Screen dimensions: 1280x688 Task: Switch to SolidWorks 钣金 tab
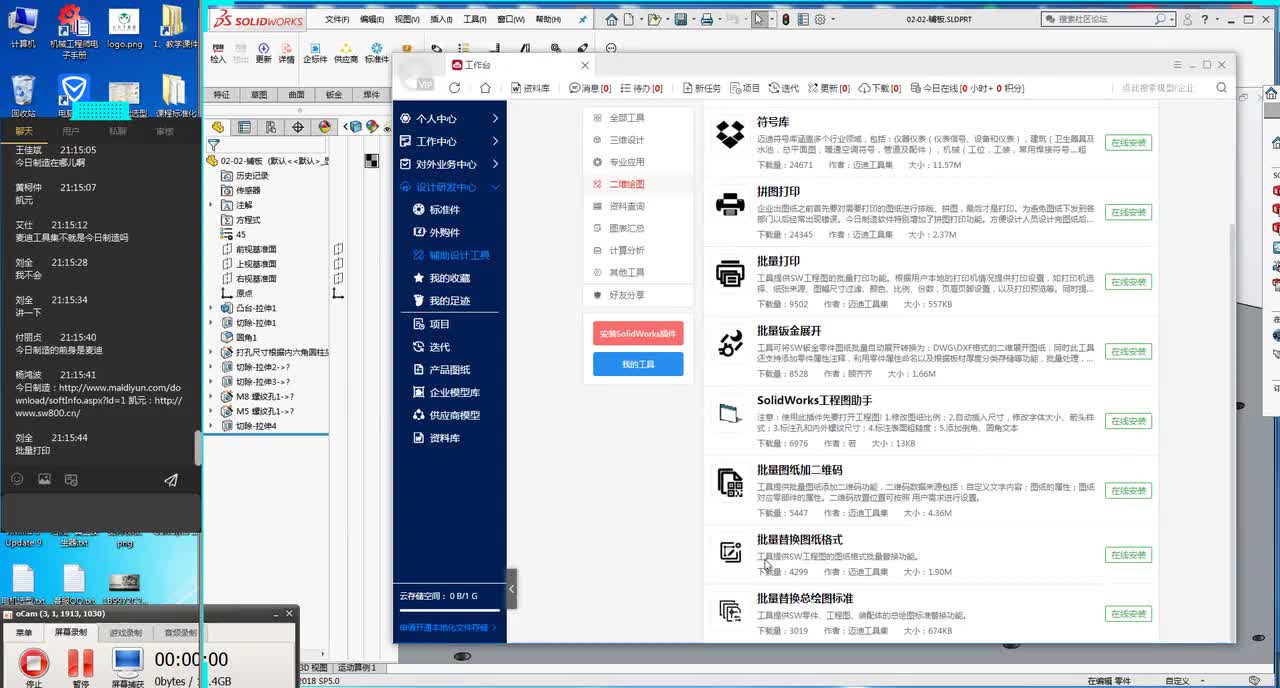click(x=334, y=95)
